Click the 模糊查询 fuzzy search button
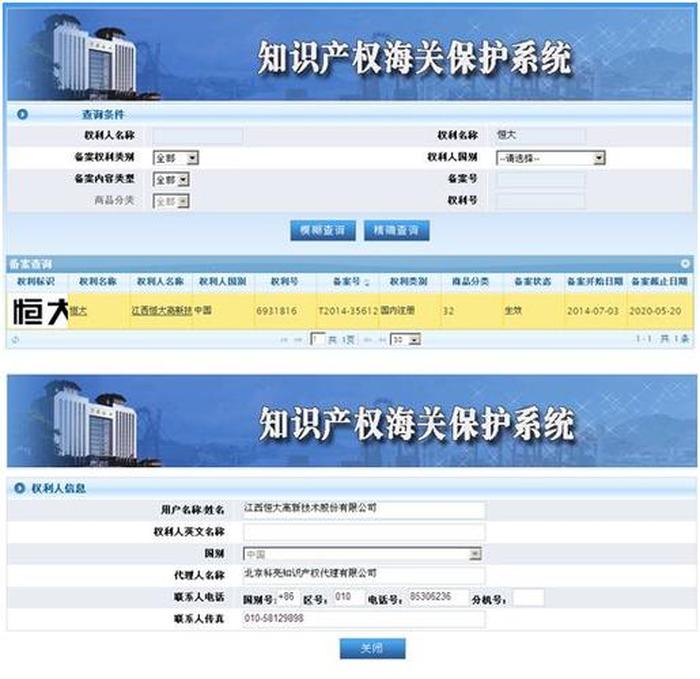 [x=323, y=230]
